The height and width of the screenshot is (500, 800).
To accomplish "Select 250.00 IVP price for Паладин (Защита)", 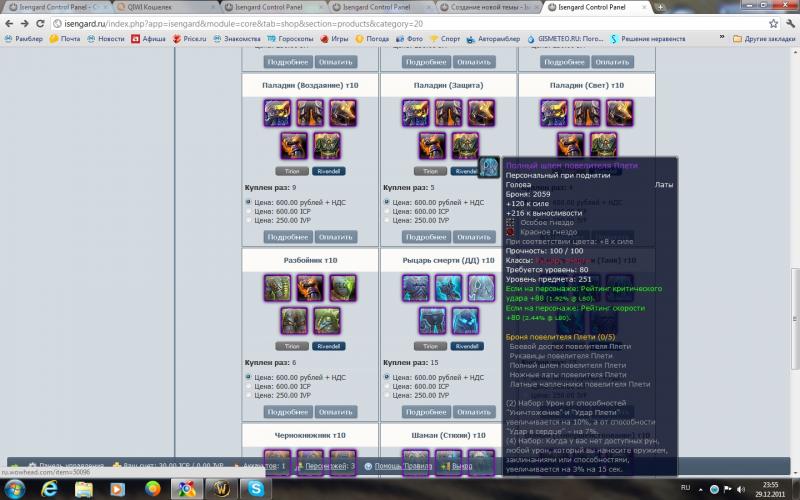I will click(x=387, y=220).
